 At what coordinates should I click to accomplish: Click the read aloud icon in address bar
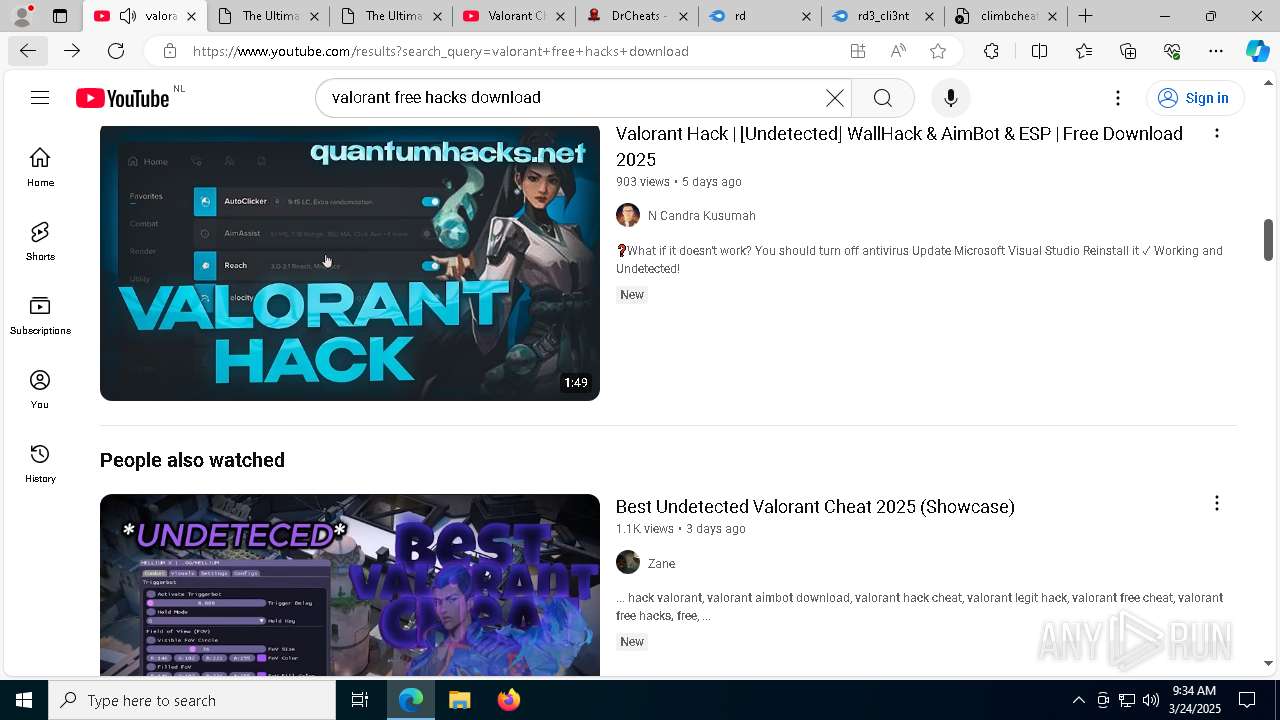898,51
